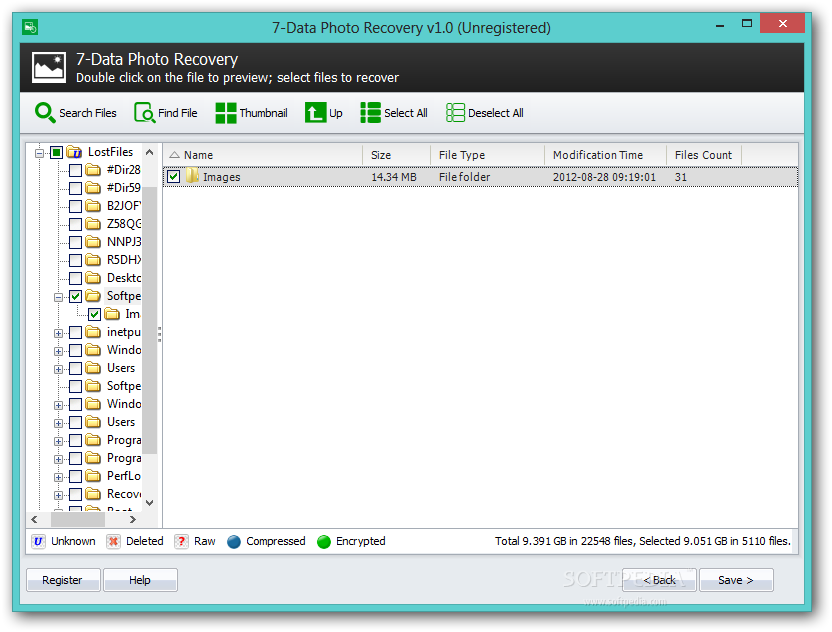Click the tree scroll down arrow
Viewport: 832px width, 632px height.
(x=150, y=503)
